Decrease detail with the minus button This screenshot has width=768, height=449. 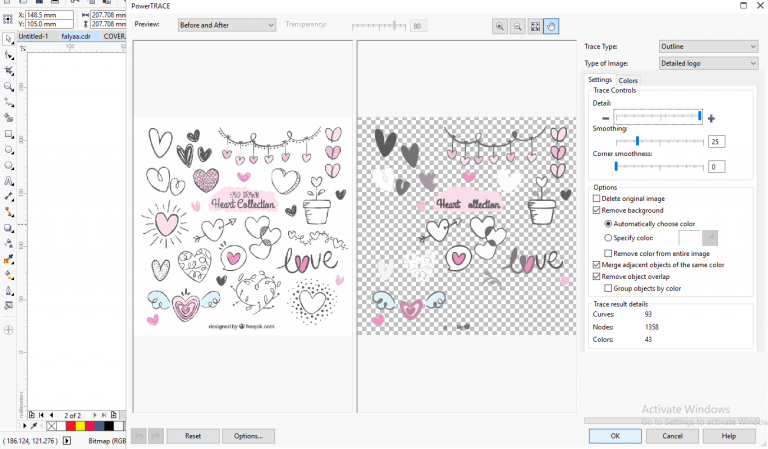pyautogui.click(x=605, y=118)
